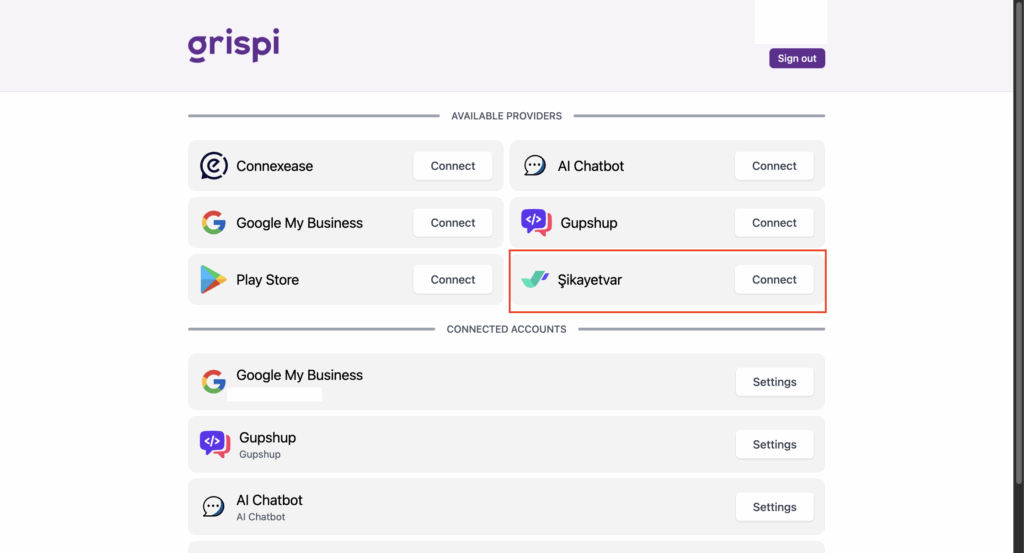Connect the Play Store provider
1024x553 pixels.
pos(453,279)
